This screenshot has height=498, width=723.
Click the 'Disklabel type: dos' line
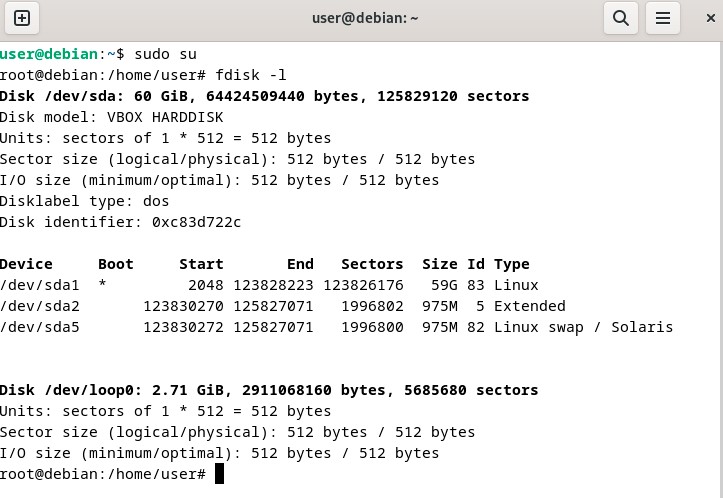84,201
